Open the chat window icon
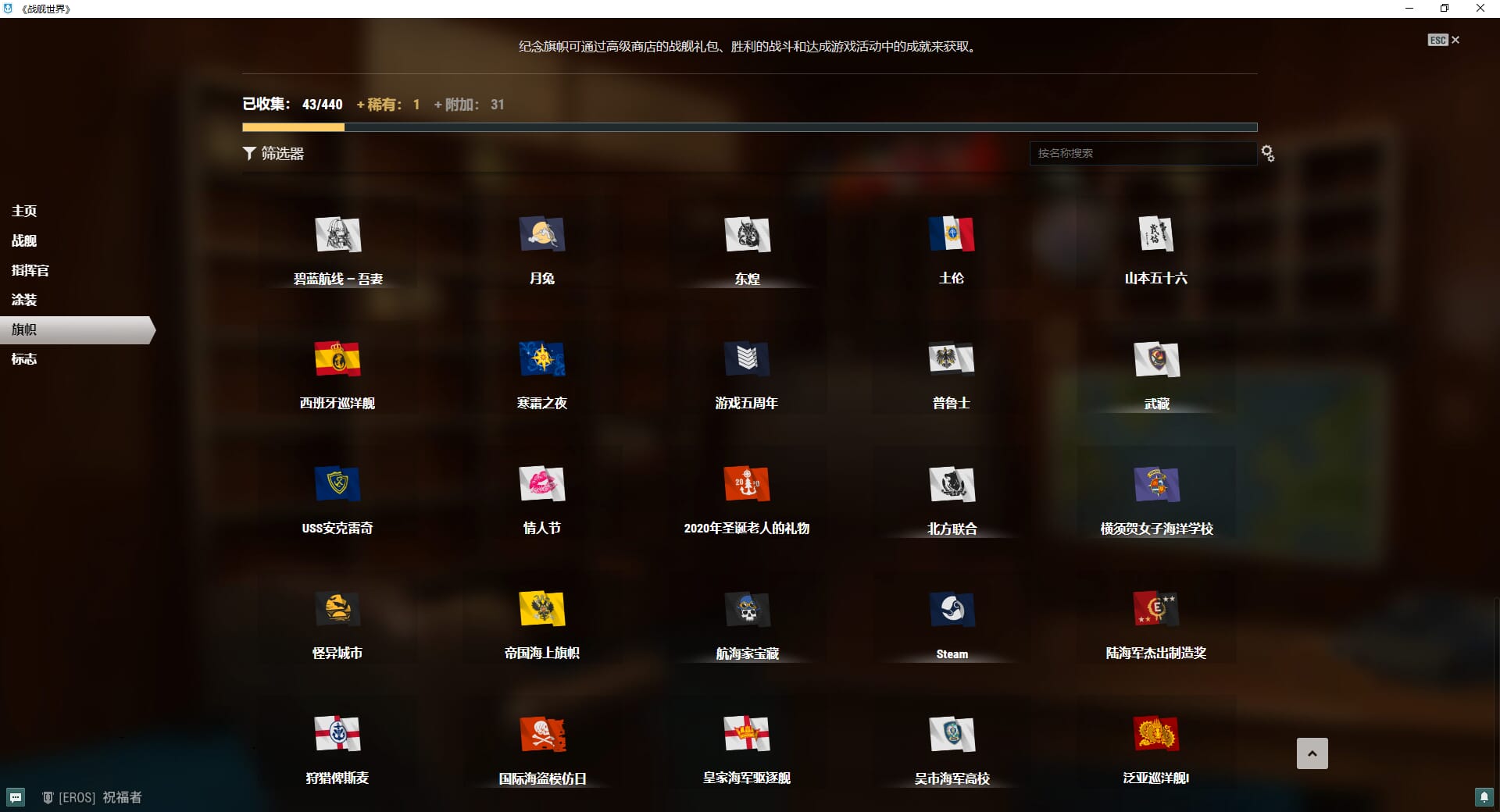 point(16,797)
